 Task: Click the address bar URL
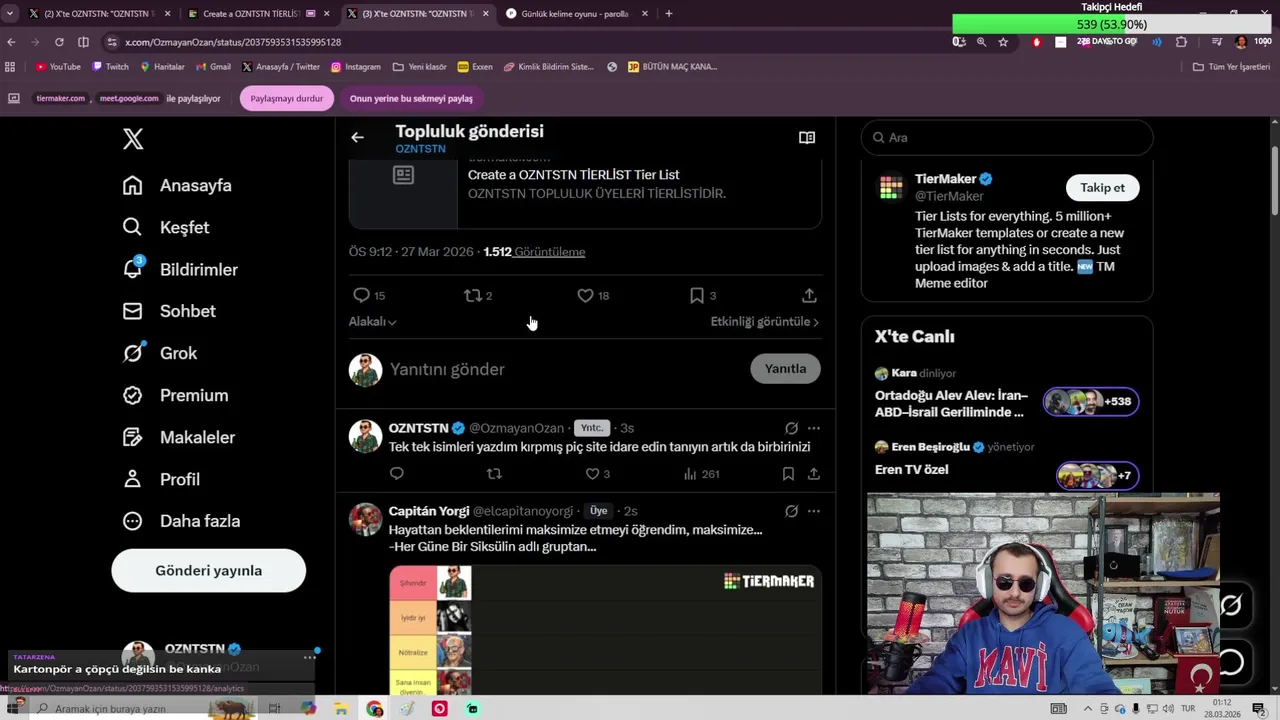pyautogui.click(x=234, y=42)
